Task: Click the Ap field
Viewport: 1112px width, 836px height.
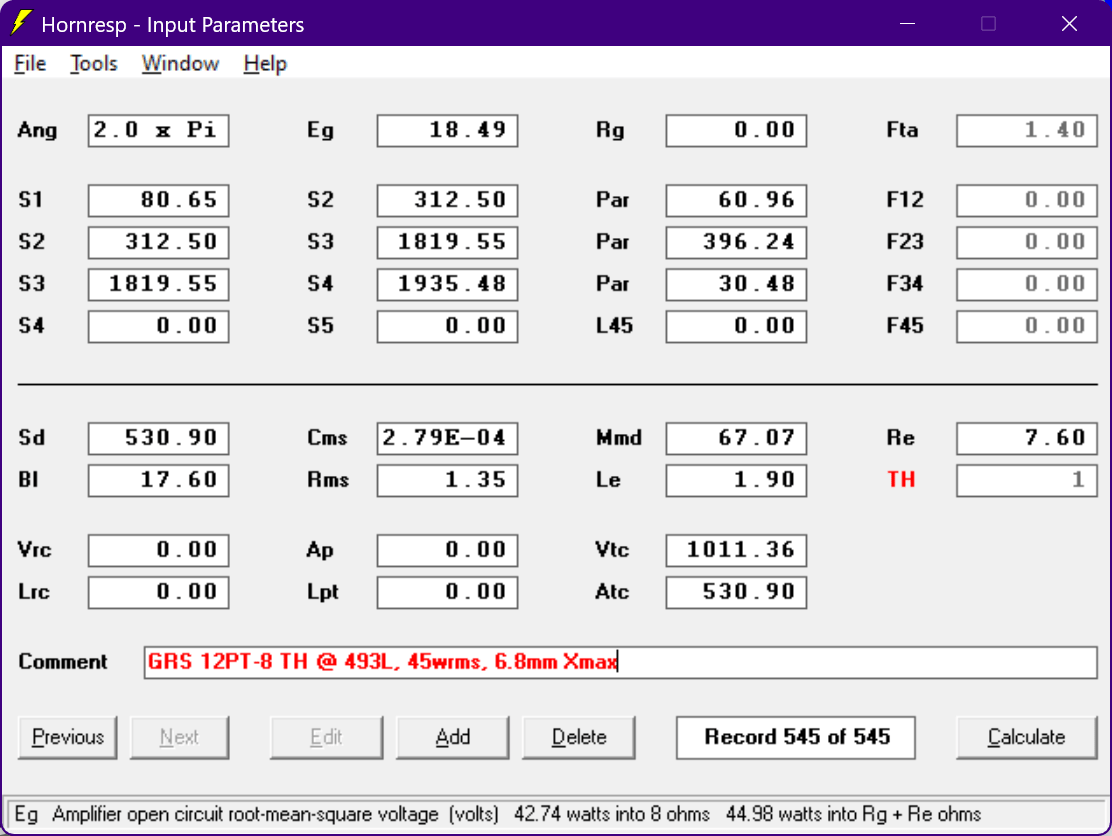Action: [447, 550]
